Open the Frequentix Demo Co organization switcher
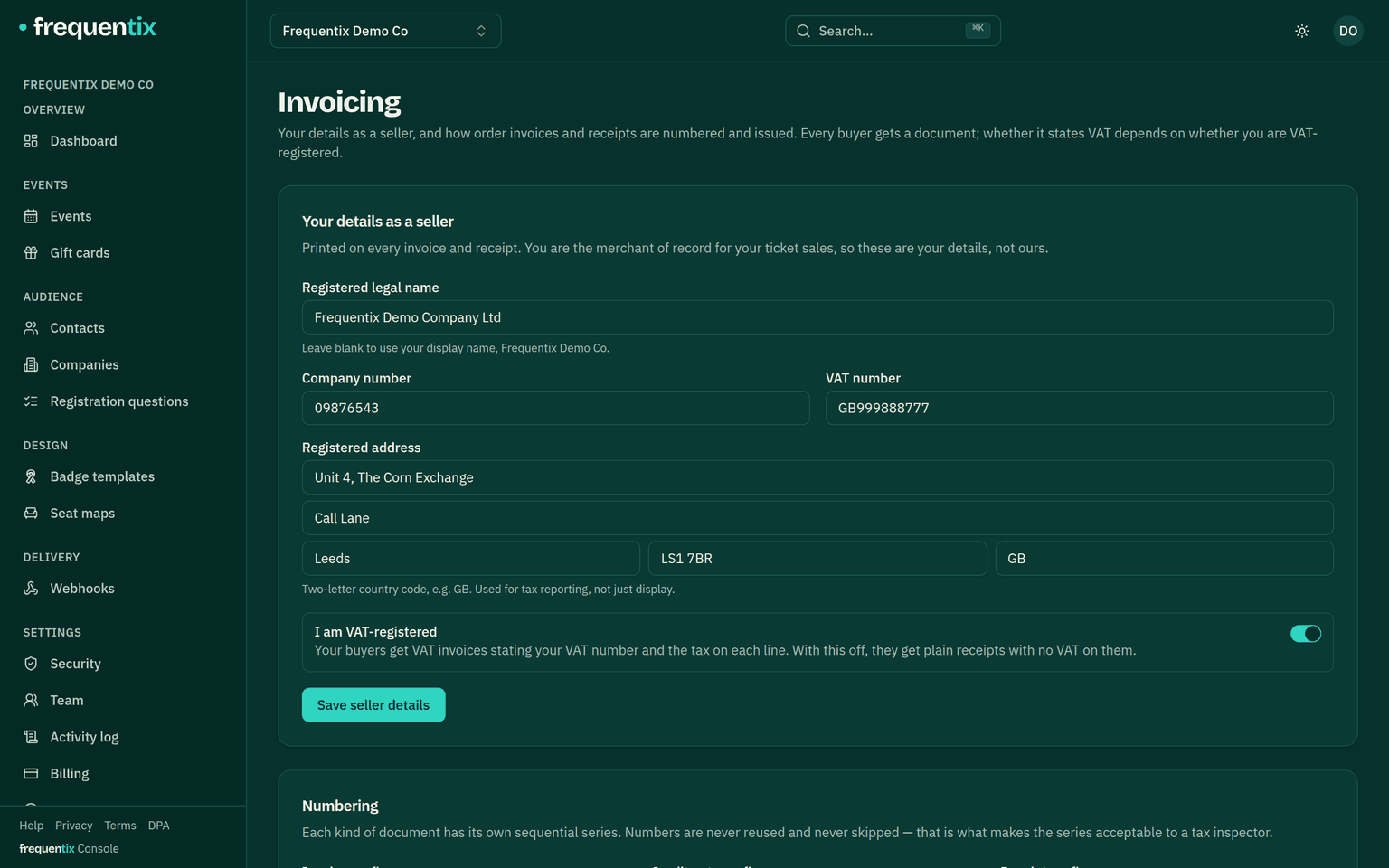Viewport: 1389px width, 868px height. (385, 31)
